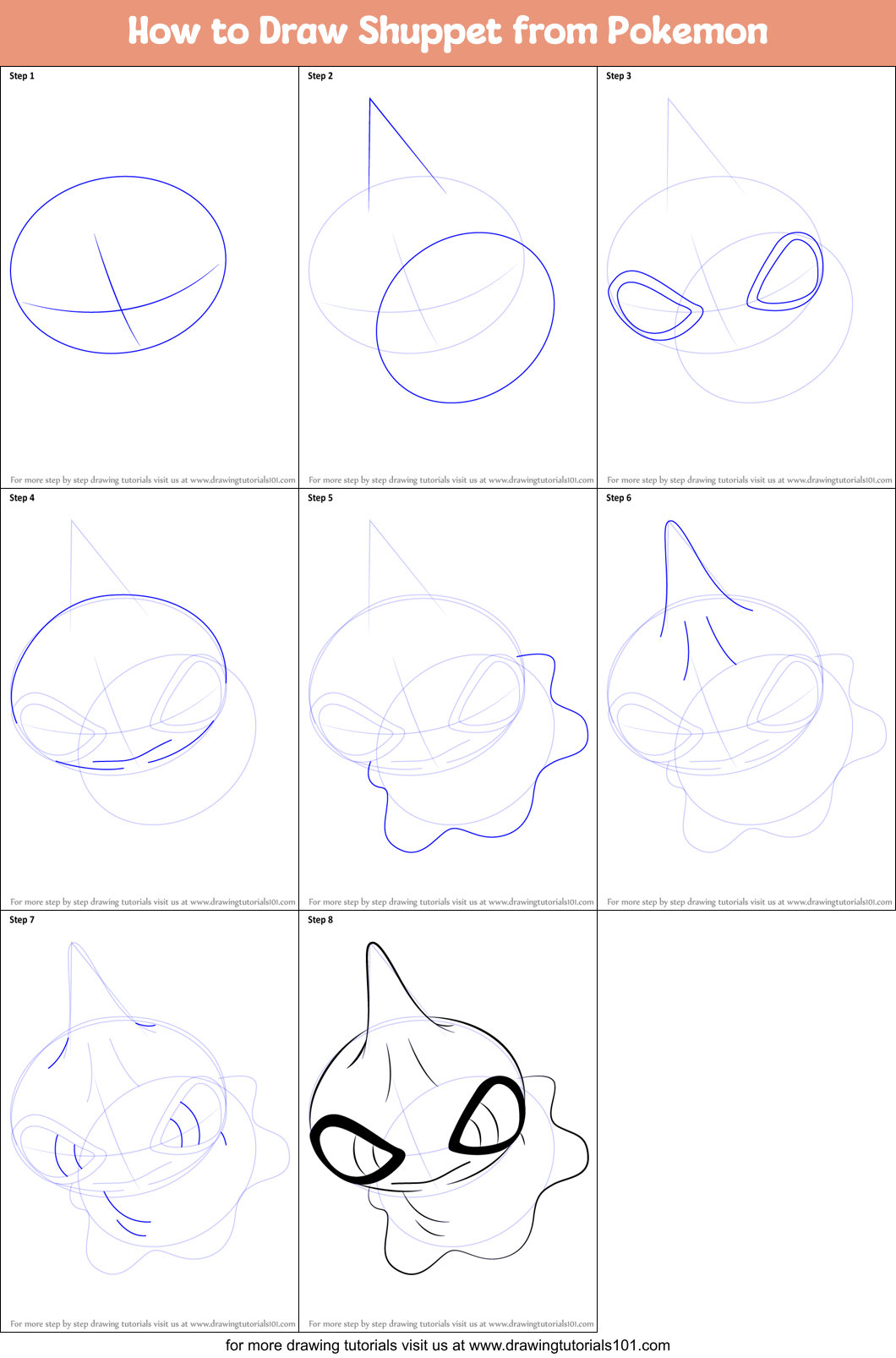Click the website watermark in the Step 5 panel
Image resolution: width=896 pixels, height=1358 pixels.
451,902
